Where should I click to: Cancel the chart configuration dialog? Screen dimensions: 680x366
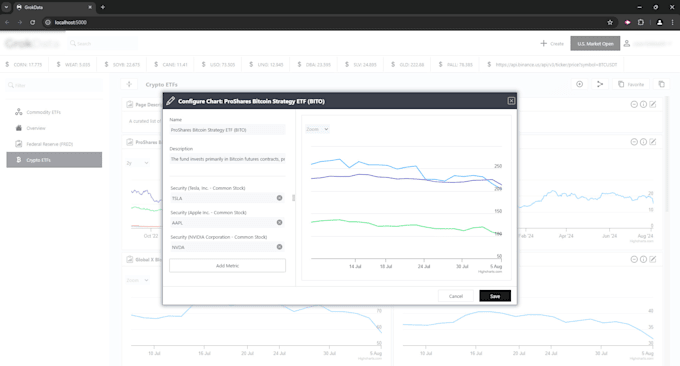click(455, 296)
